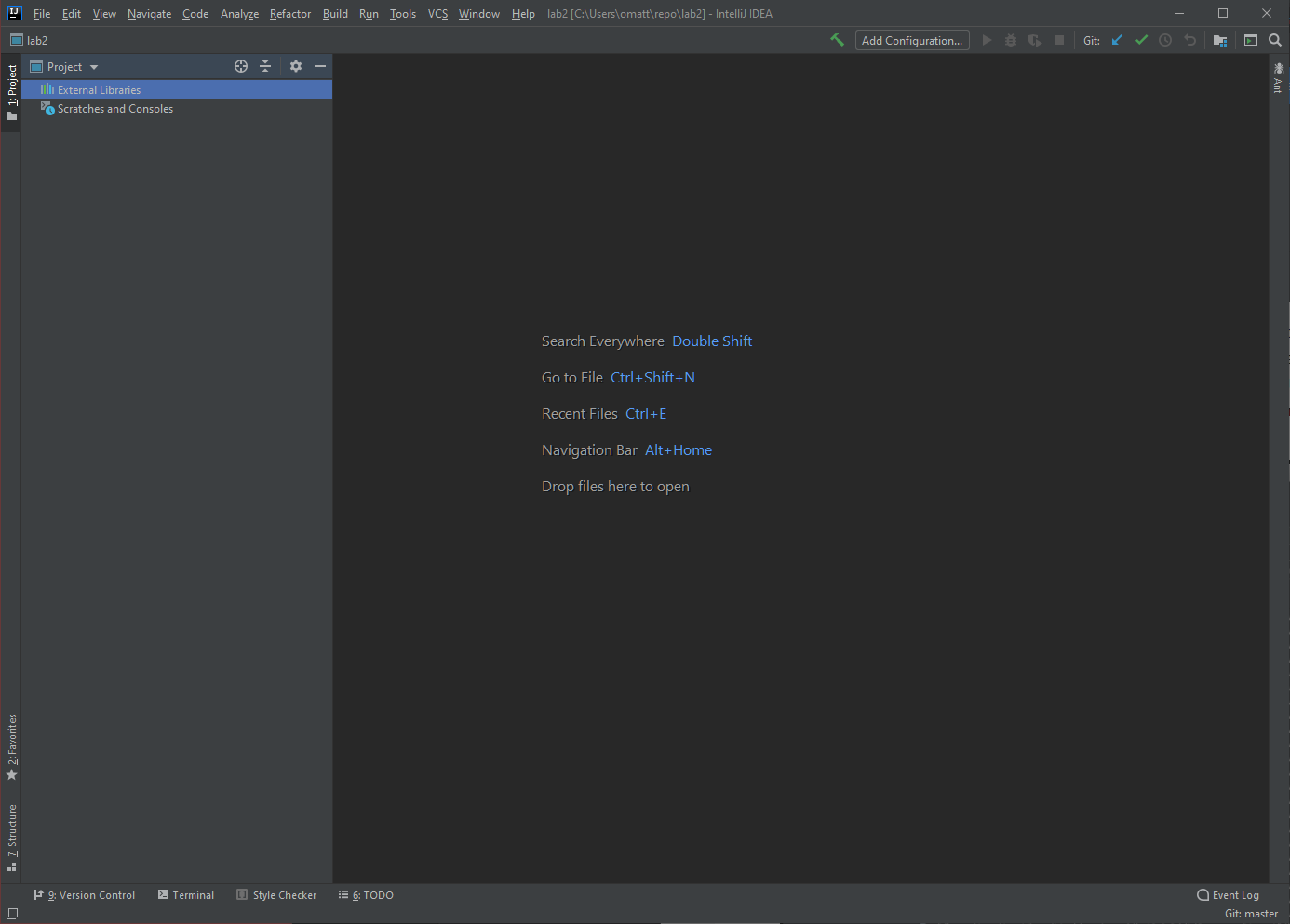Image resolution: width=1290 pixels, height=924 pixels.
Task: Commit changes using the green checkmark icon
Action: 1142,40
